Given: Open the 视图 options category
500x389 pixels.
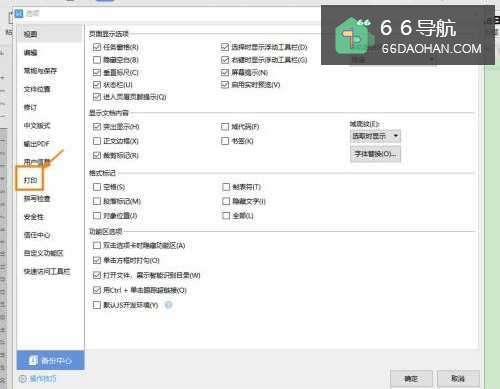Looking at the screenshot, I should click(x=49, y=34).
